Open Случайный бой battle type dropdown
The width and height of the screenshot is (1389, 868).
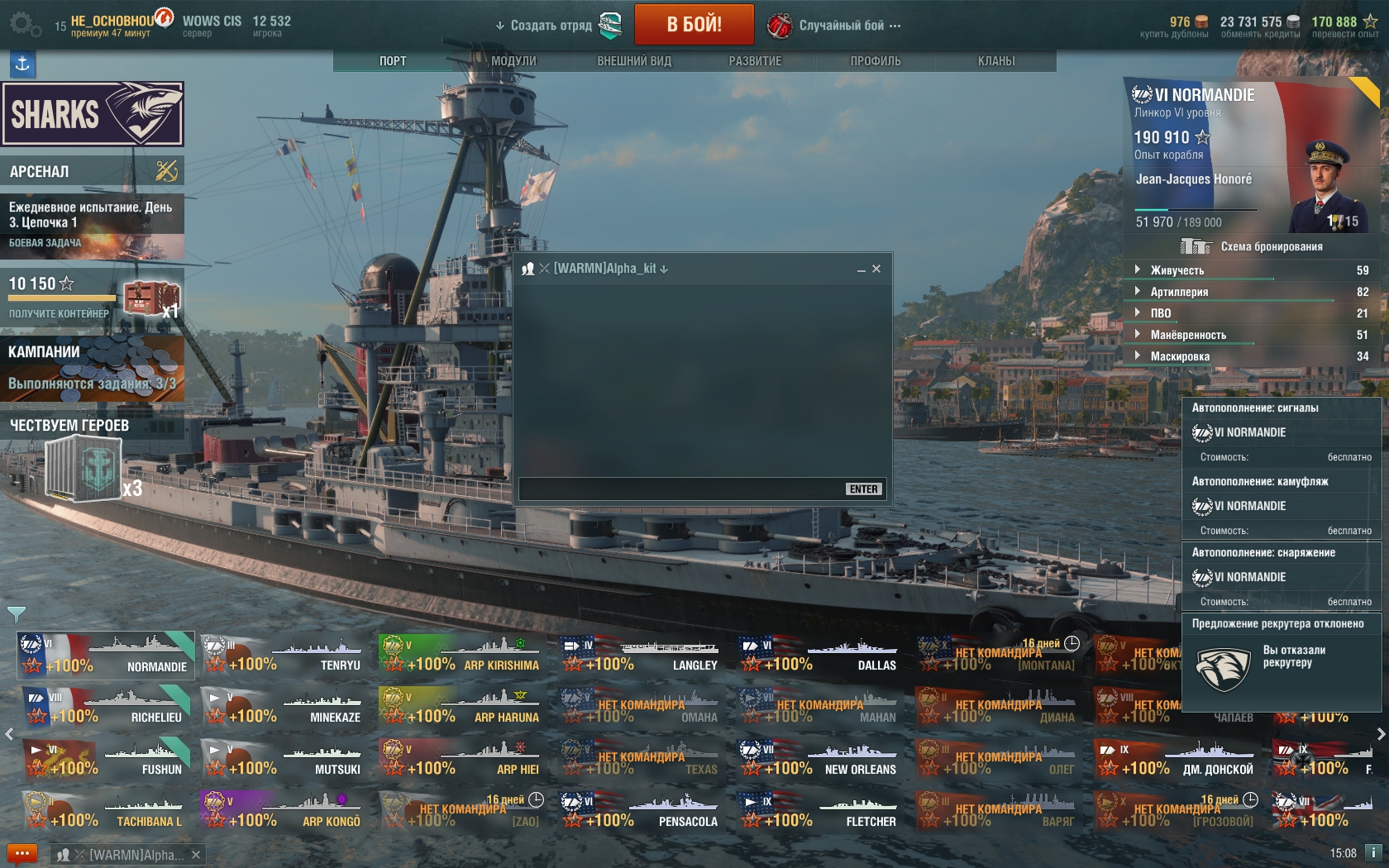[834, 26]
